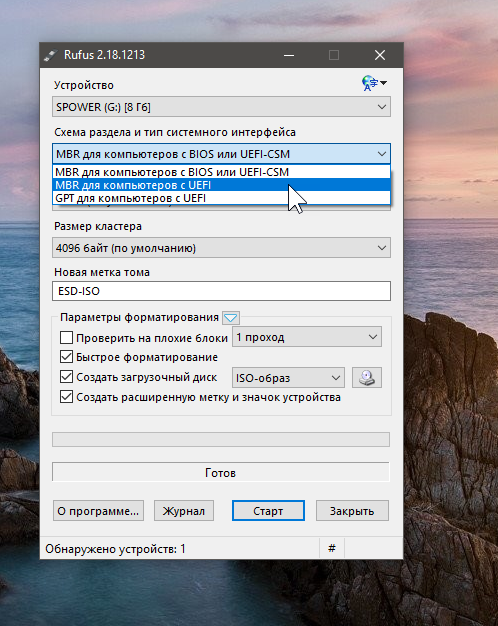Open the device dropdown SPOWER (G:)
Screen dimensions: 498x626
point(221,107)
